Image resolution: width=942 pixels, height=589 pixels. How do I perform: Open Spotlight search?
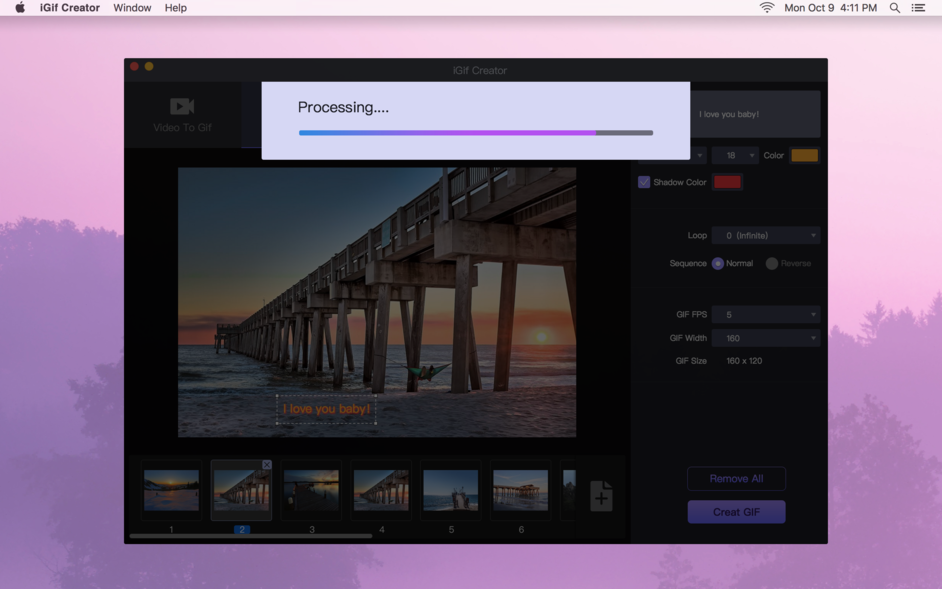(x=894, y=7)
